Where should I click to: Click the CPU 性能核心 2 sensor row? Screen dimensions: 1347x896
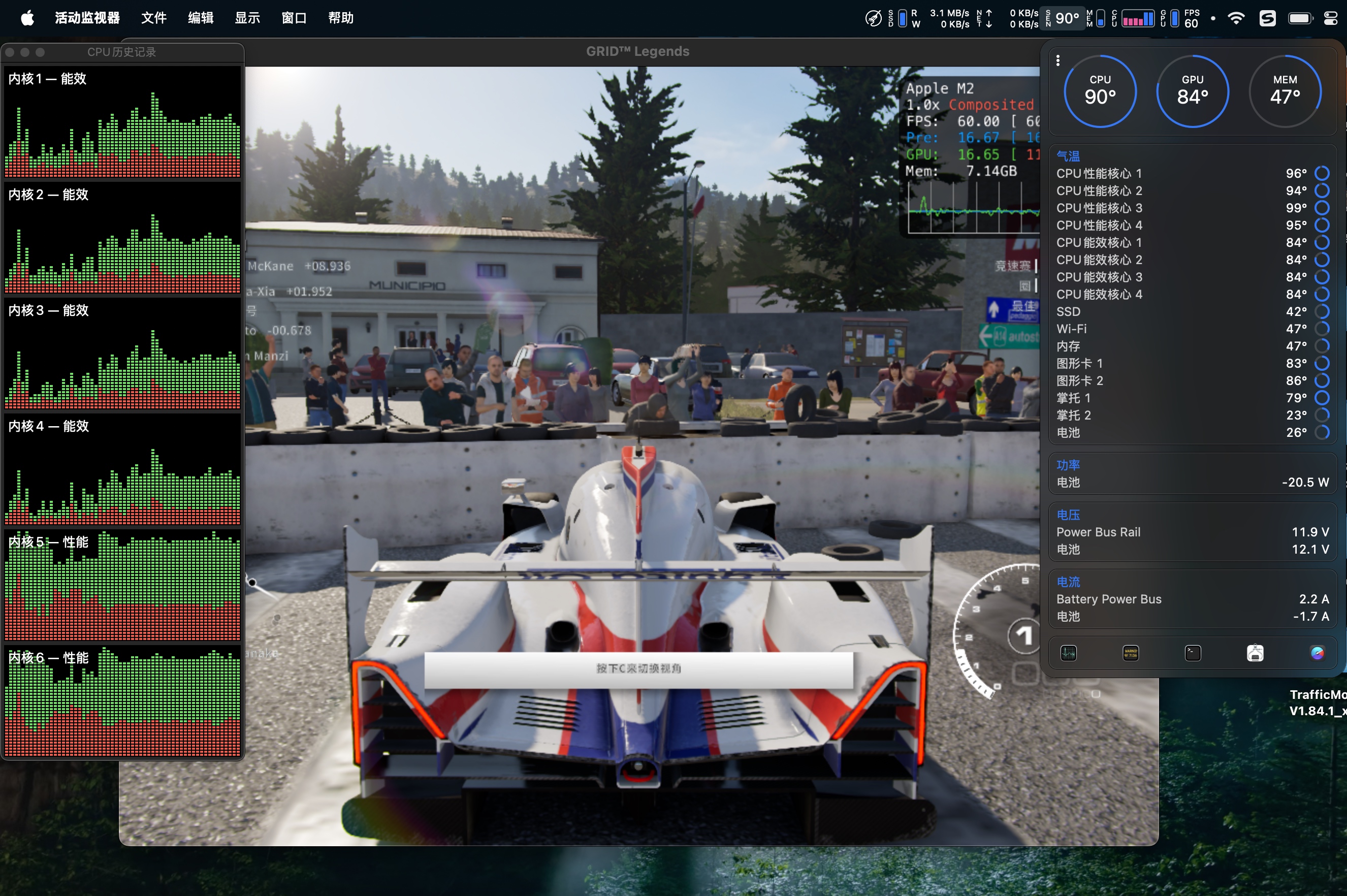[1192, 191]
